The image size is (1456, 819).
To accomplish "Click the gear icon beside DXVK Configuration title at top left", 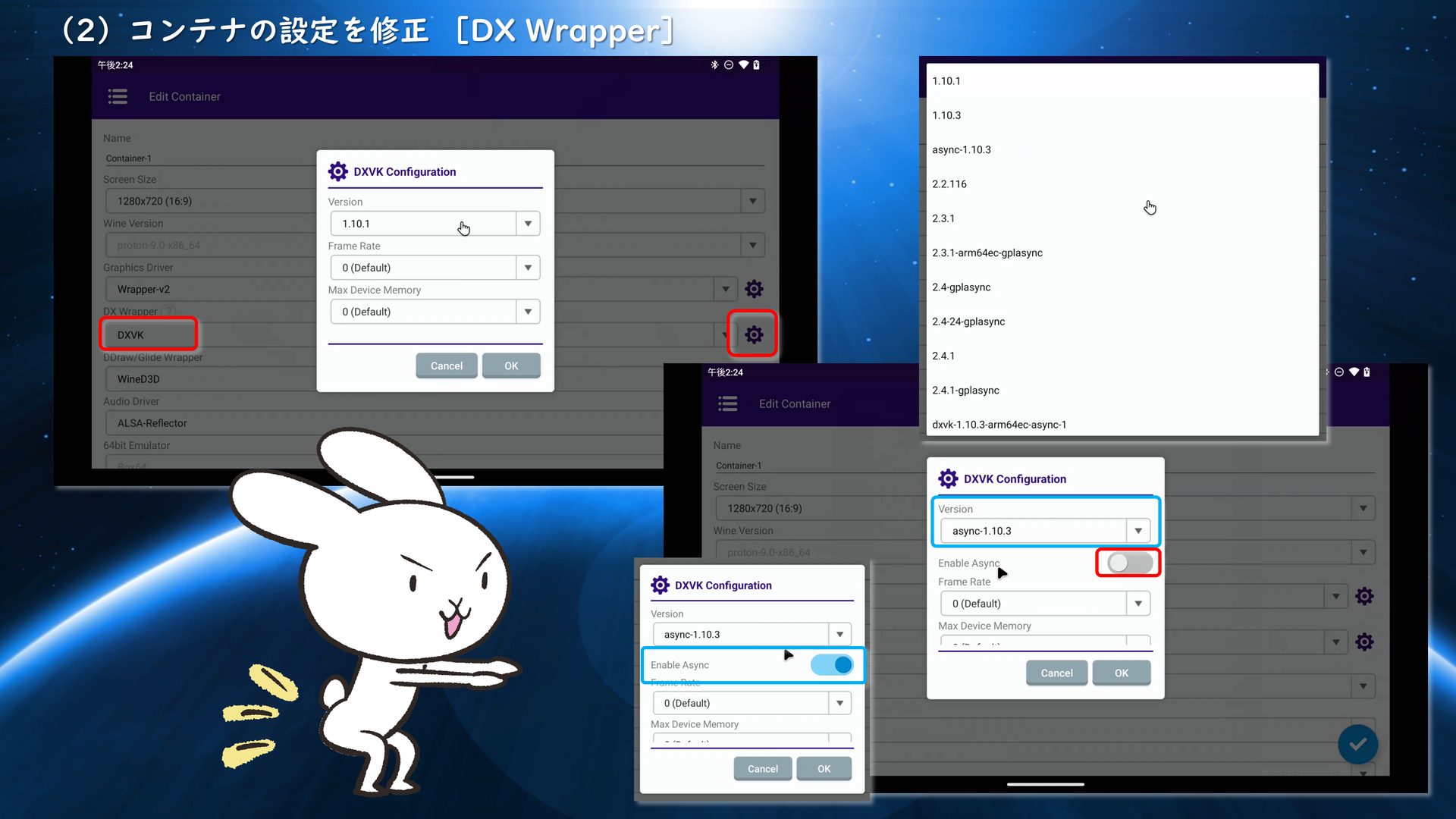I will click(x=338, y=171).
